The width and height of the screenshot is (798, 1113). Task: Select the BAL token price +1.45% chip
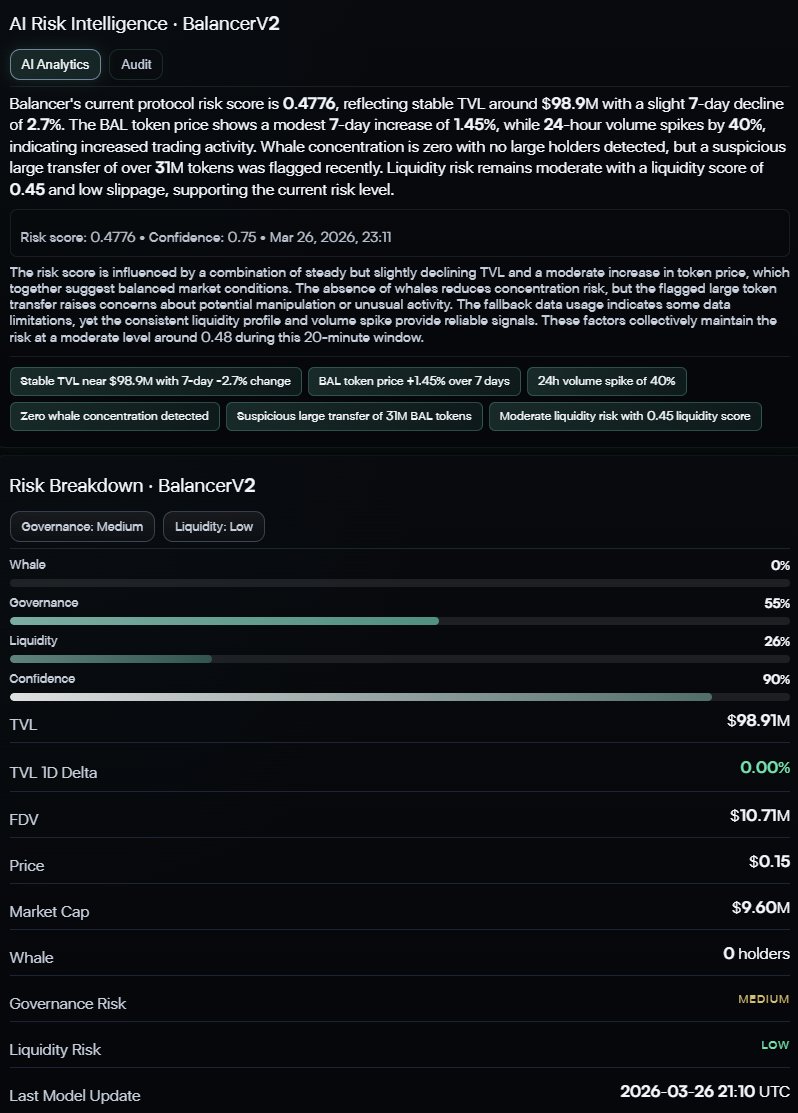[x=413, y=381]
